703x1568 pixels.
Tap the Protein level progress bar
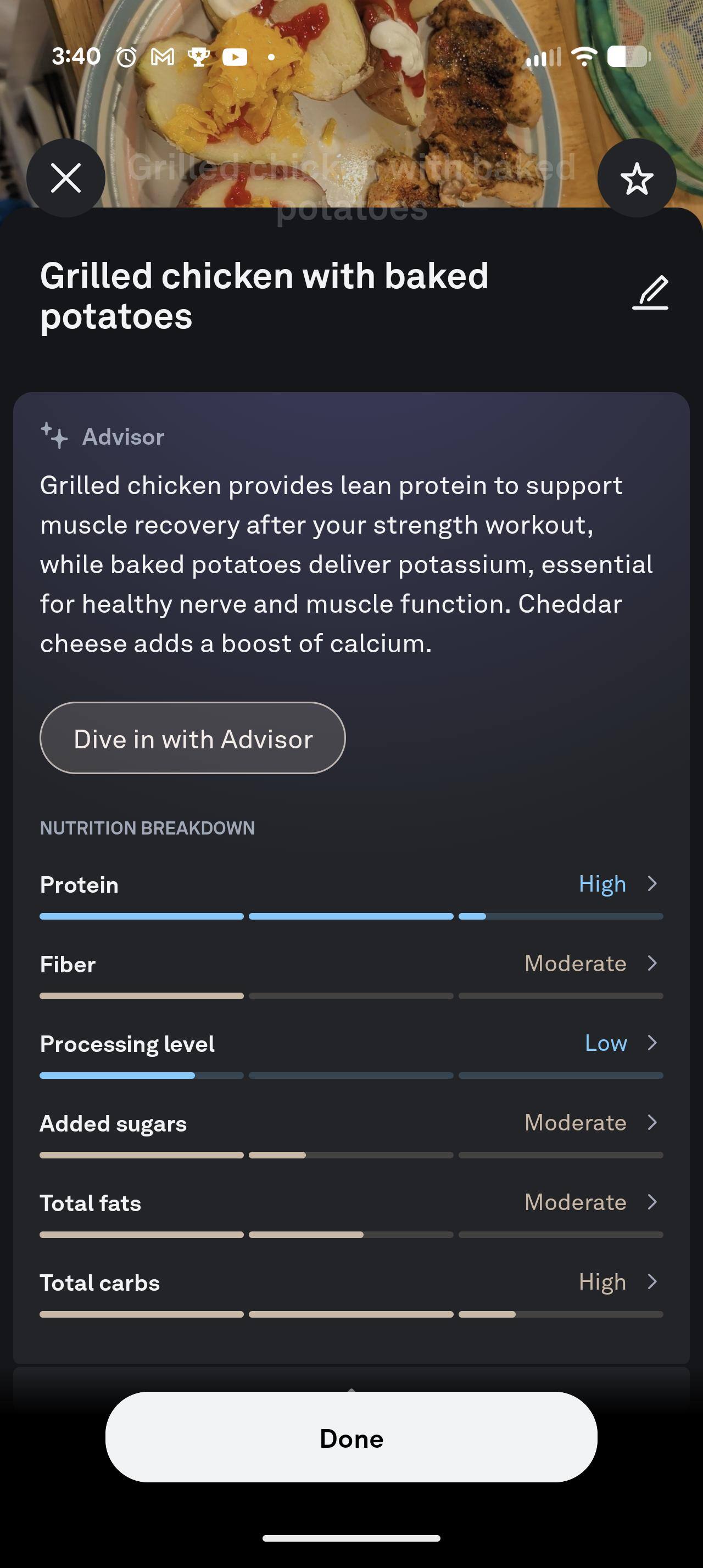(x=350, y=916)
